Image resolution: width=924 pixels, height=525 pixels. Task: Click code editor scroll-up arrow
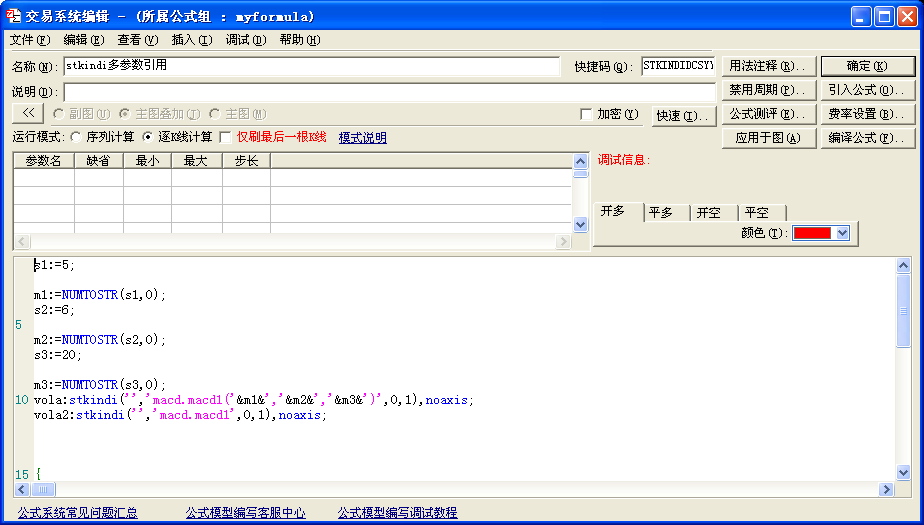[x=903, y=266]
